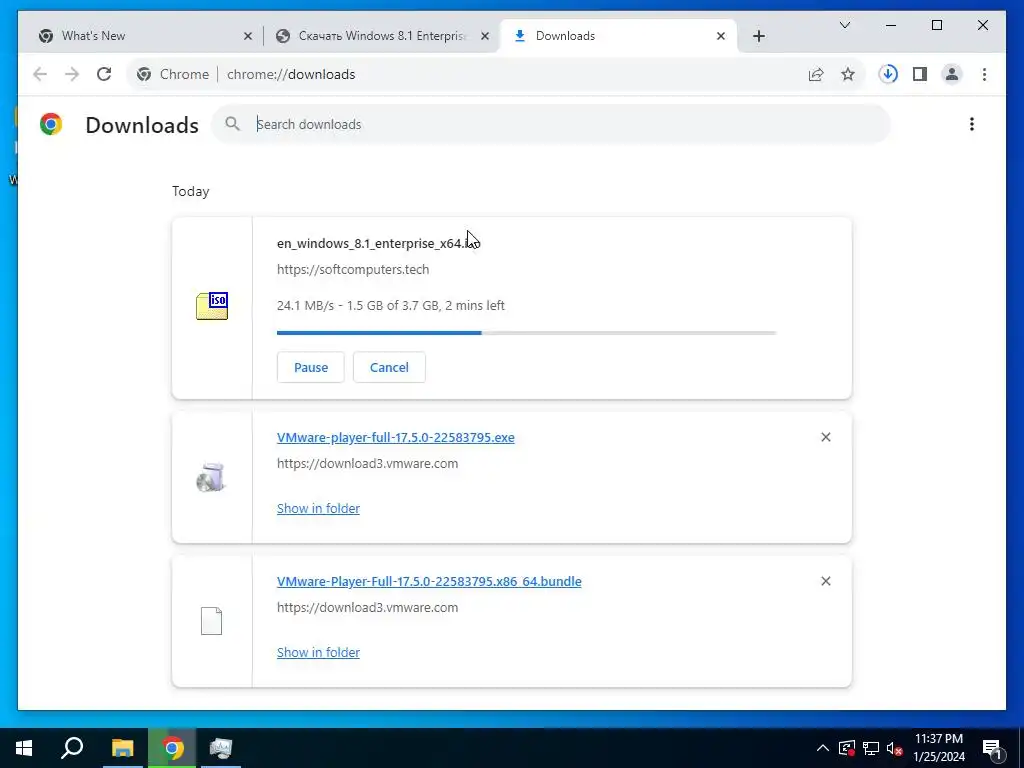This screenshot has width=1024, height=768.
Task: Open Chrome's three-dot main menu
Action: [x=984, y=74]
